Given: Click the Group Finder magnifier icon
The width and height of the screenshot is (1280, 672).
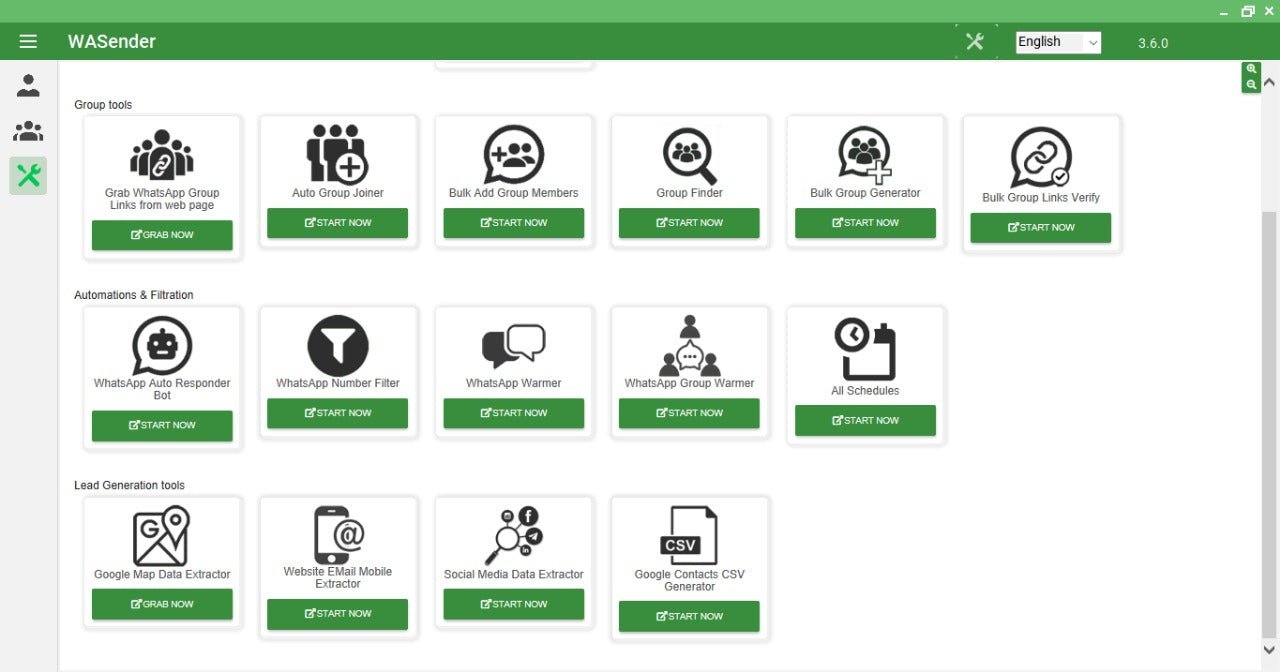Looking at the screenshot, I should click(689, 155).
